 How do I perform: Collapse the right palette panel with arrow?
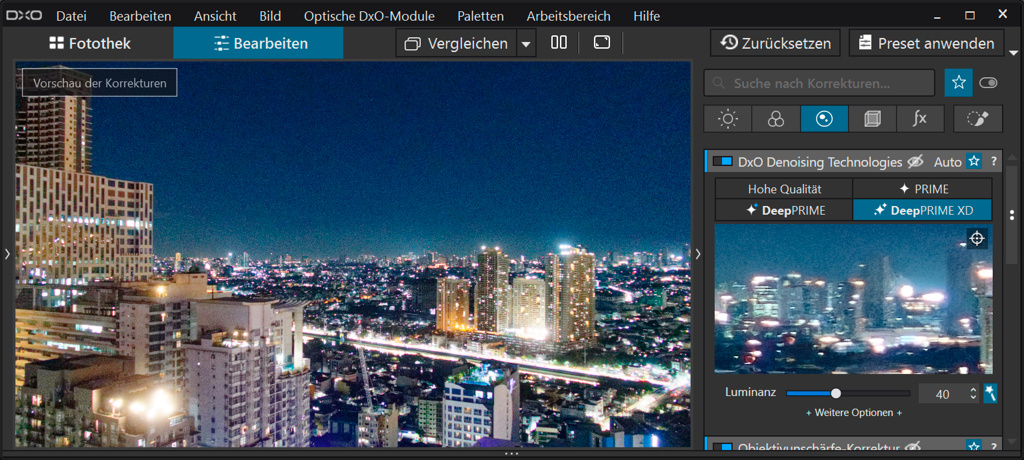click(x=698, y=254)
